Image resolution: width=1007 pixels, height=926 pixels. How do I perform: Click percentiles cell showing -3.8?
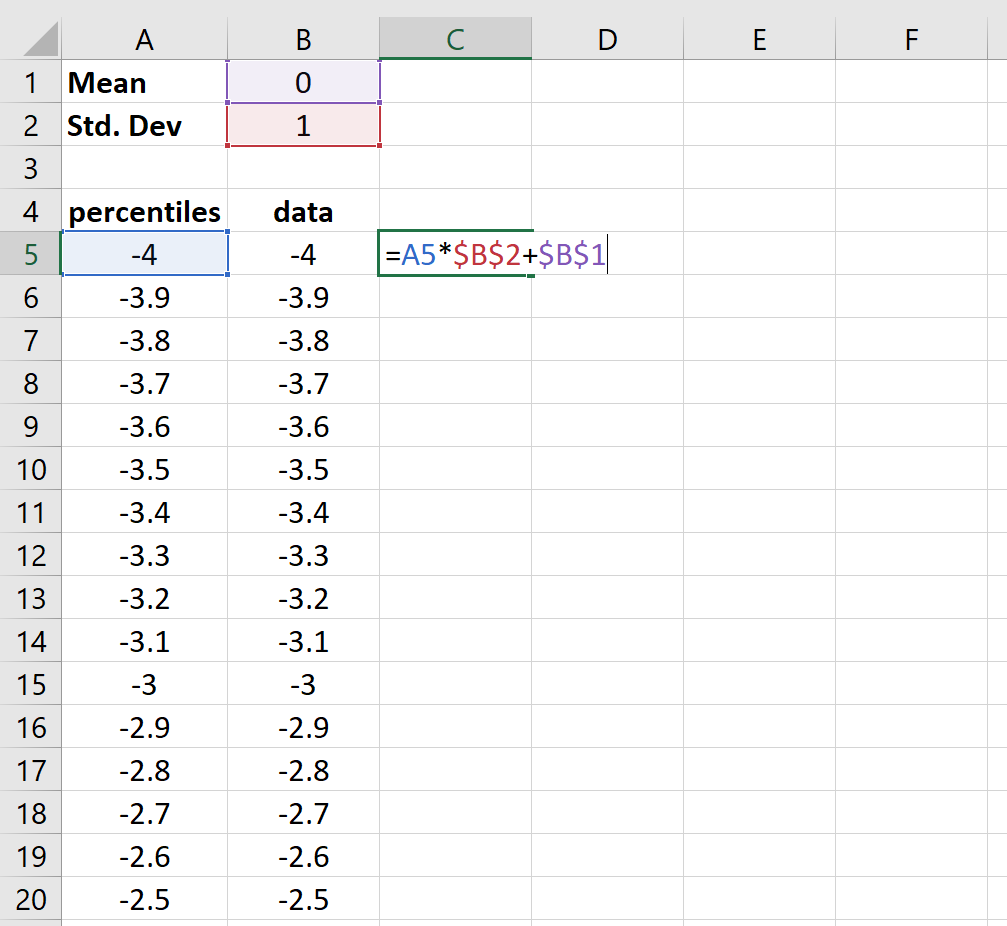[x=144, y=340]
